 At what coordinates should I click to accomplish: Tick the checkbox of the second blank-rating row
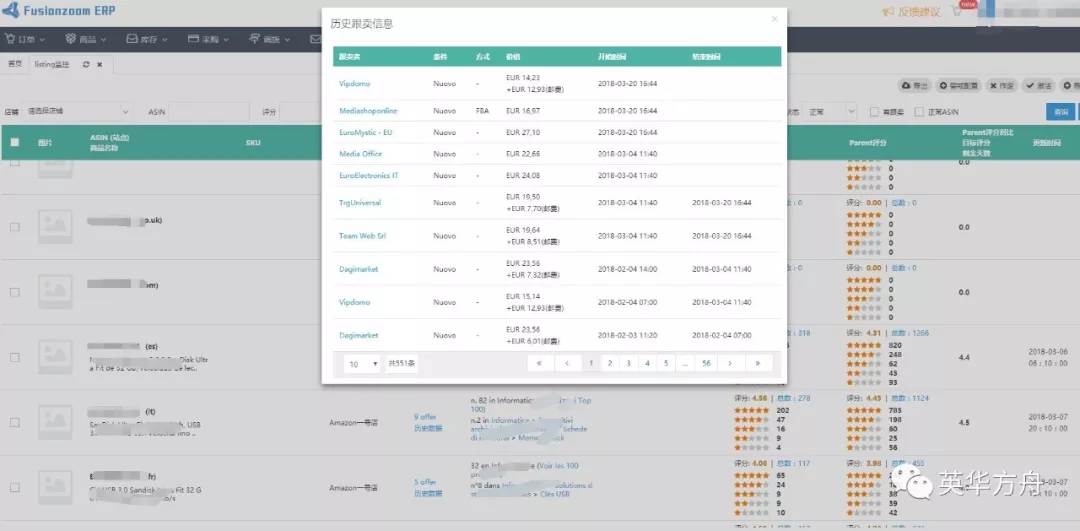[x=14, y=292]
